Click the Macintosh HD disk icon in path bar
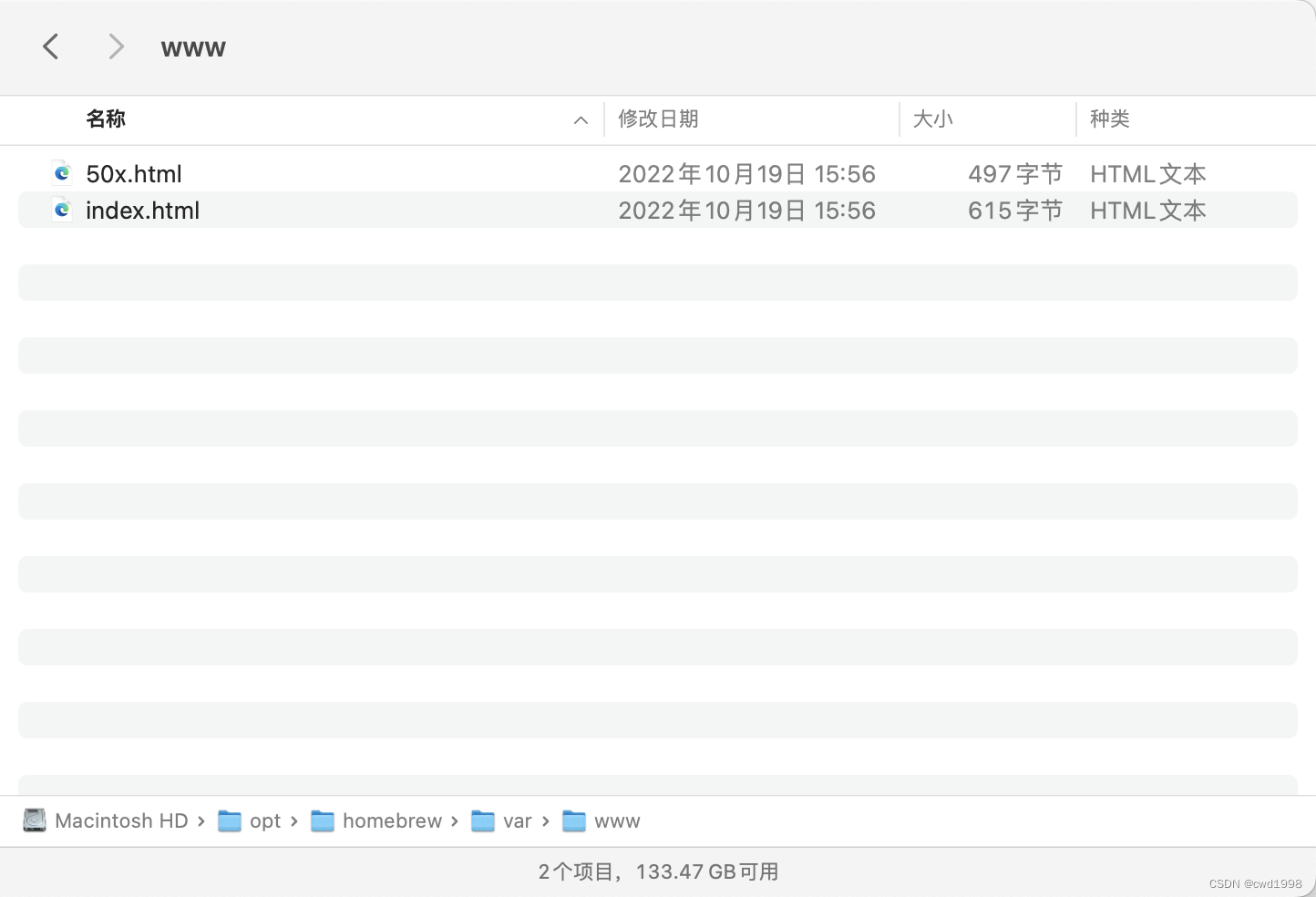Screen dimensions: 1316x897 (x=35, y=820)
